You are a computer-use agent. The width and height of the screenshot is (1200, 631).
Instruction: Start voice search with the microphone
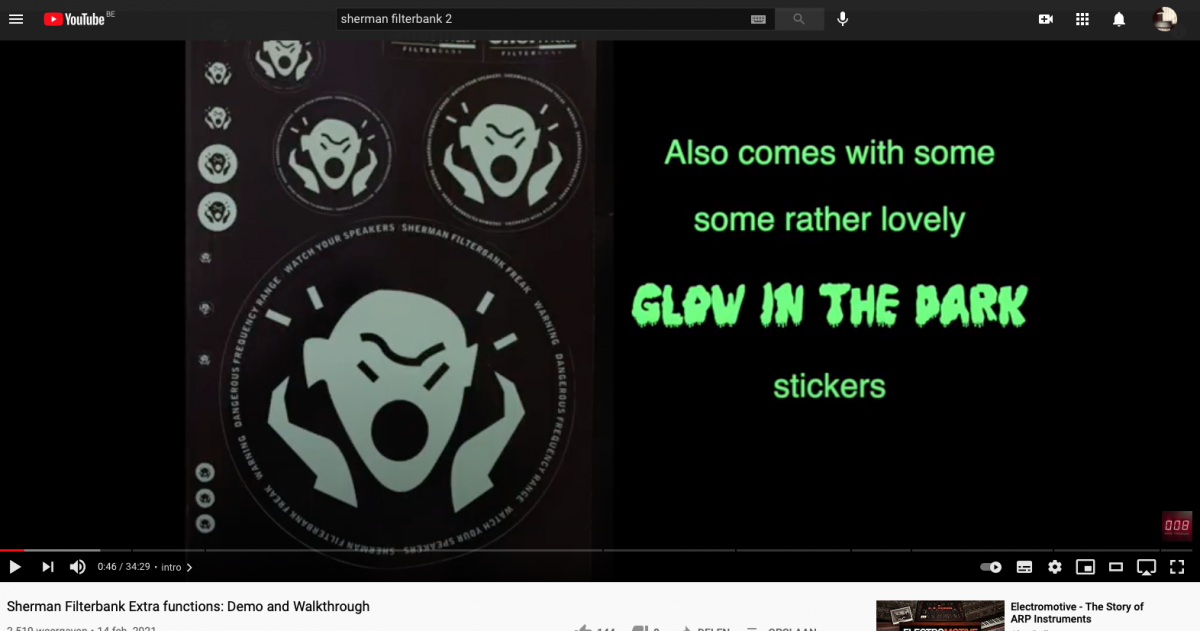tap(843, 19)
